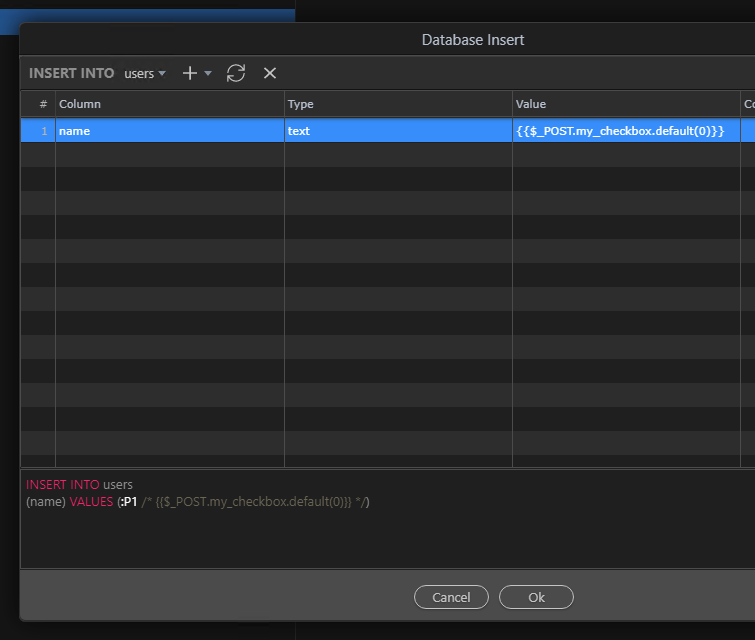The width and height of the screenshot is (755, 640).
Task: Click the INSERT INTO label
Action: [72, 74]
